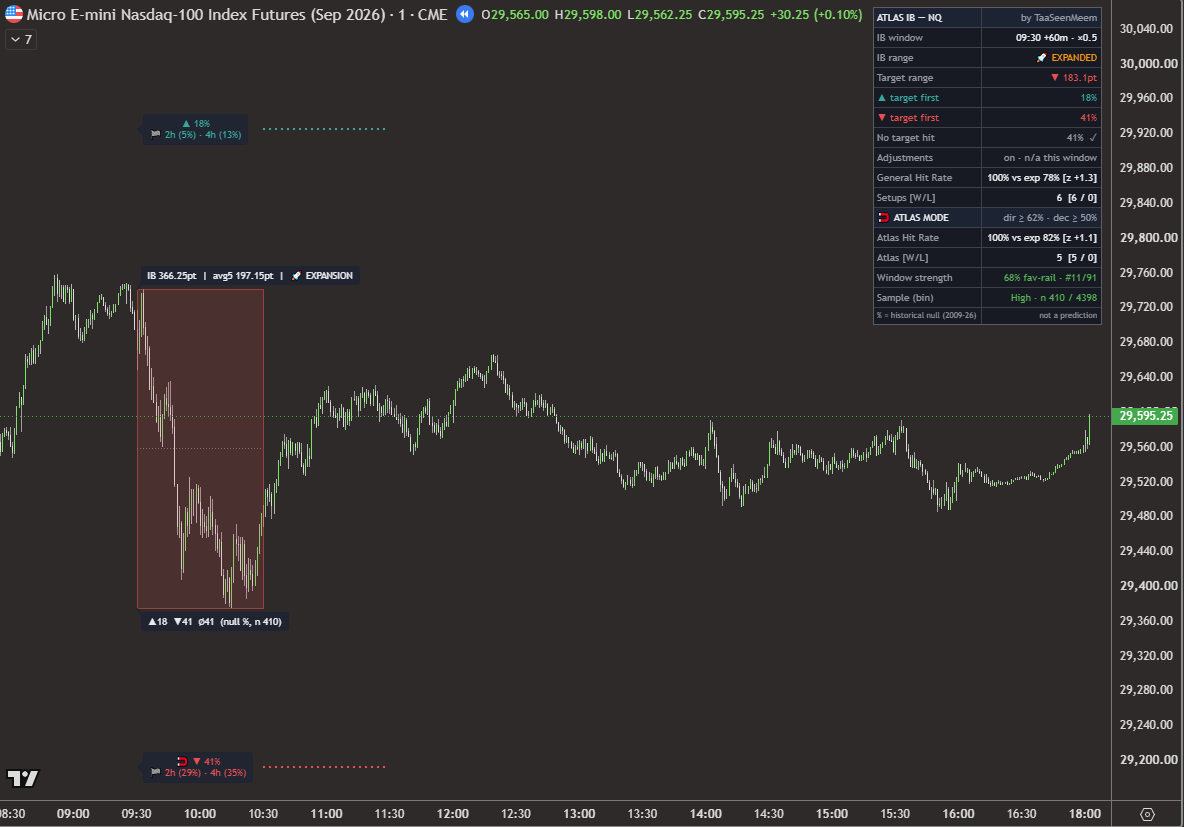Click the flag icon in upper target label
The width and height of the screenshot is (1184, 827).
[156, 135]
